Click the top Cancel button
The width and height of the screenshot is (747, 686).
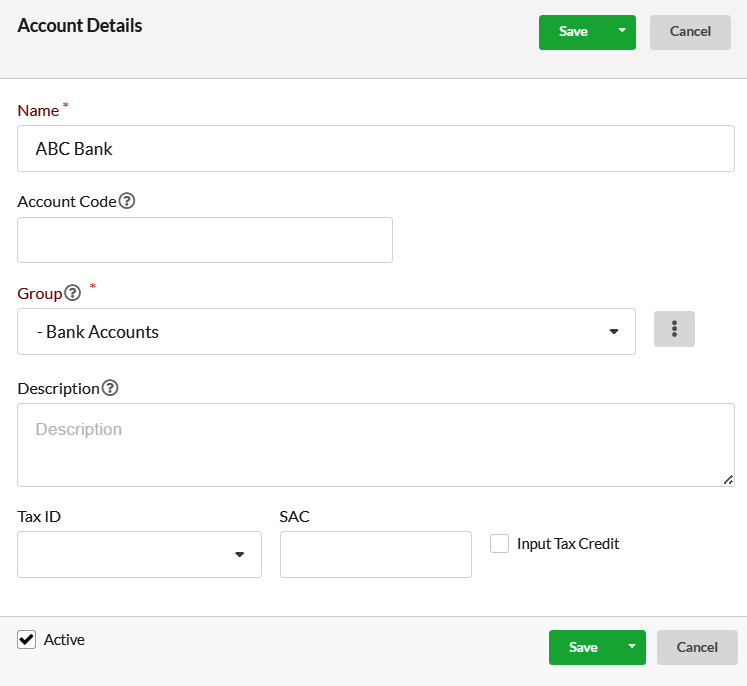pyautogui.click(x=690, y=31)
